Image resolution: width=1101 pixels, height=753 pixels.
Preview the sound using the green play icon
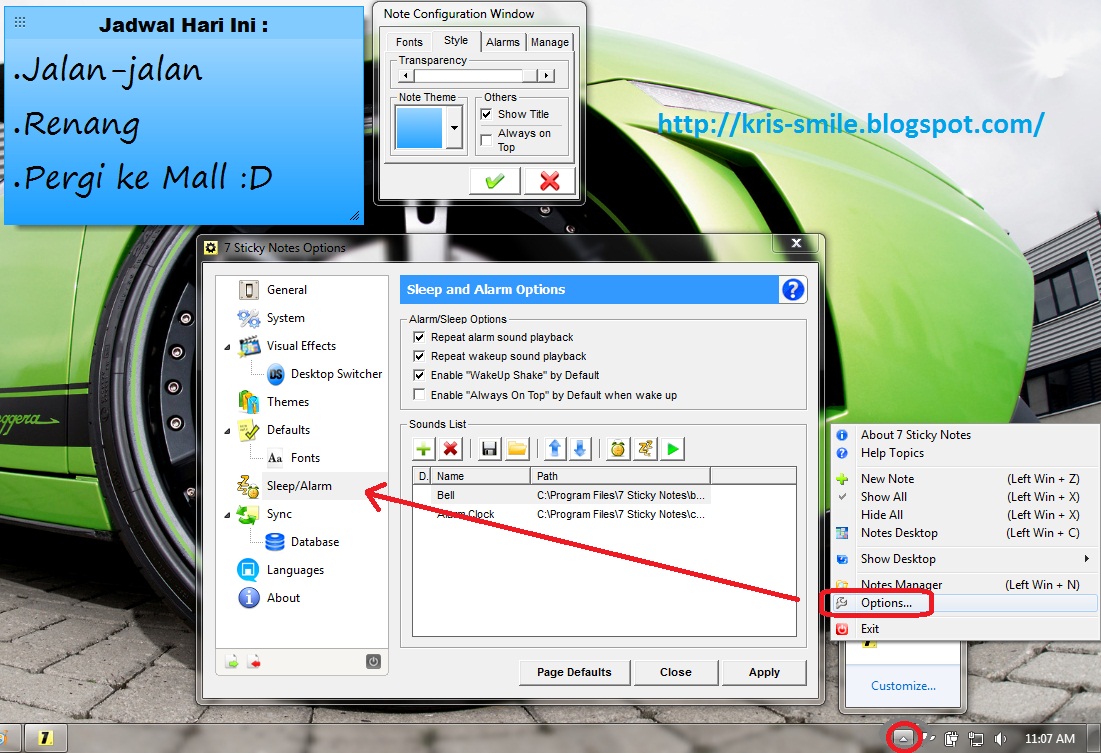tap(671, 448)
